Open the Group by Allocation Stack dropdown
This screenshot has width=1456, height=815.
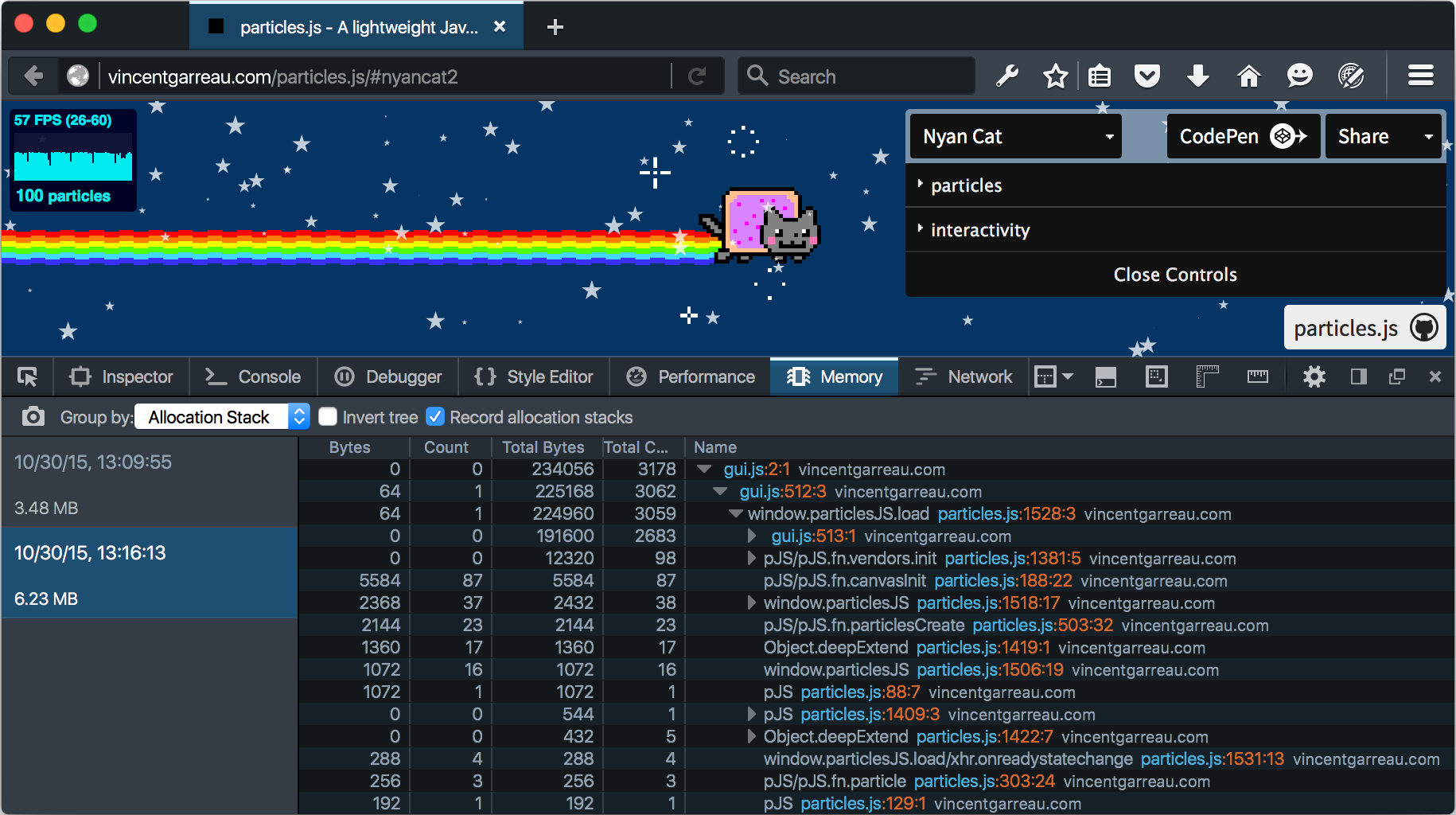click(x=222, y=417)
